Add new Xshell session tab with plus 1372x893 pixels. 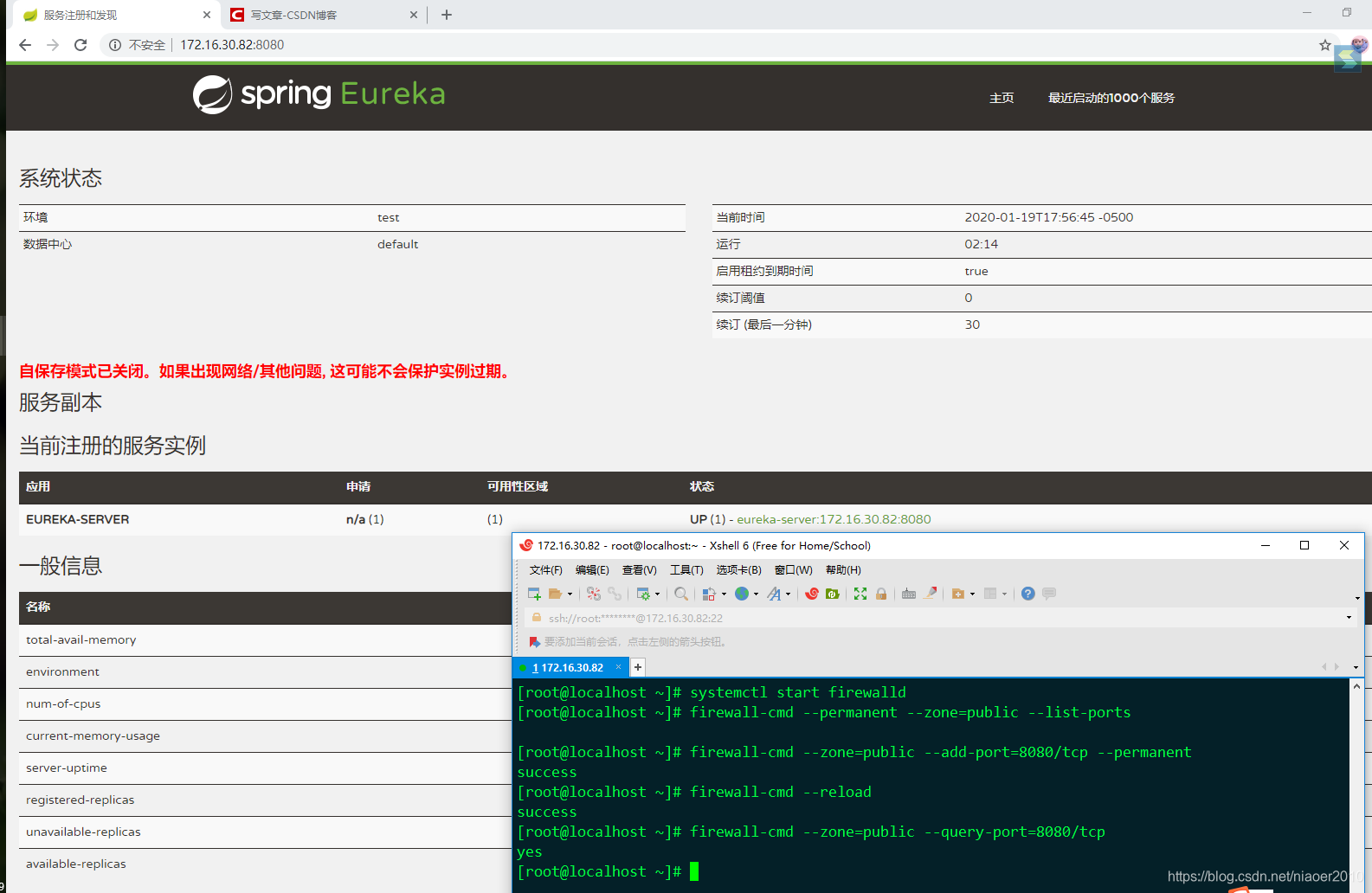[x=638, y=667]
